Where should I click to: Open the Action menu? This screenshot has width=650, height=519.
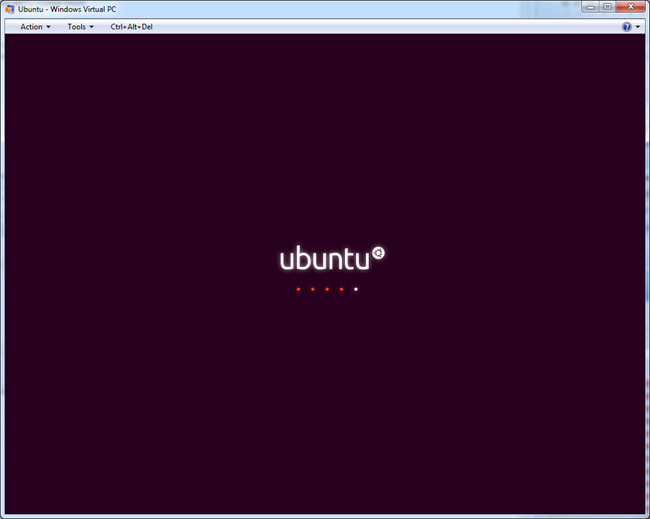31,27
